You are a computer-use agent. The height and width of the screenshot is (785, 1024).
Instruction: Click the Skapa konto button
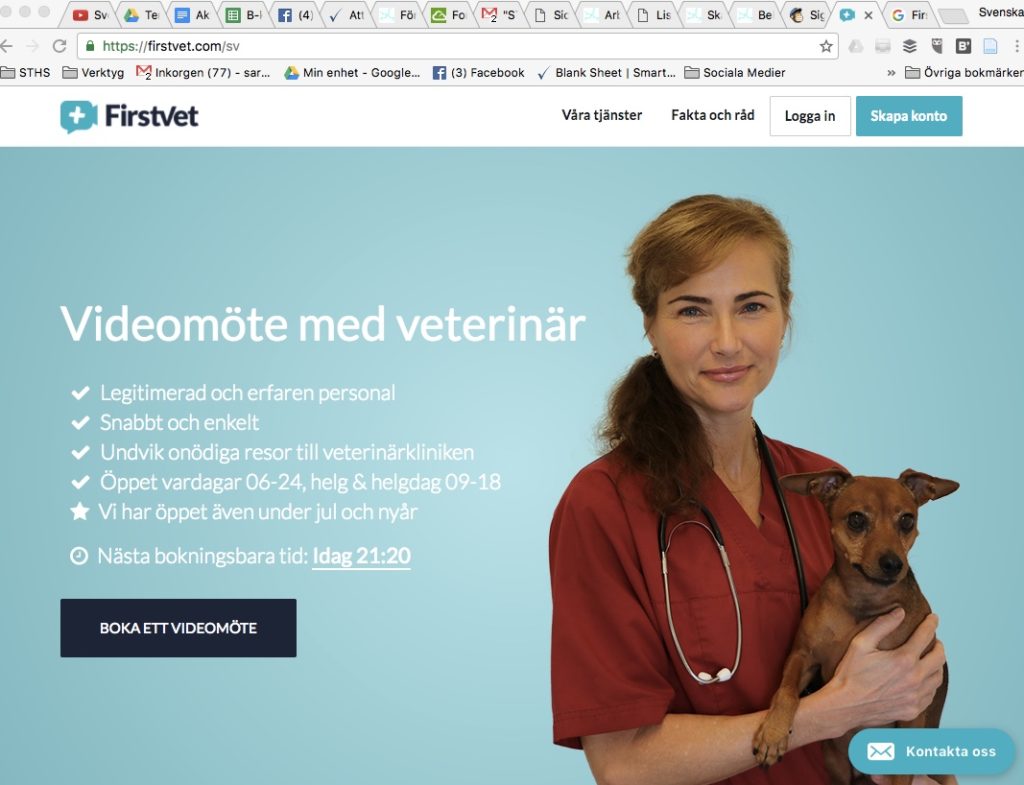point(908,116)
